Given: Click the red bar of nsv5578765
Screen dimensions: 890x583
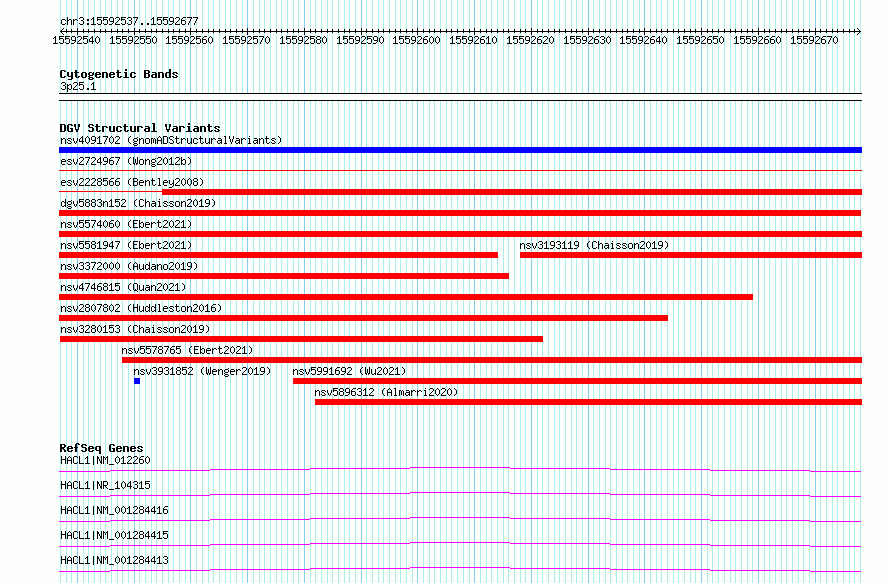Looking at the screenshot, I should pyautogui.click(x=492, y=360).
